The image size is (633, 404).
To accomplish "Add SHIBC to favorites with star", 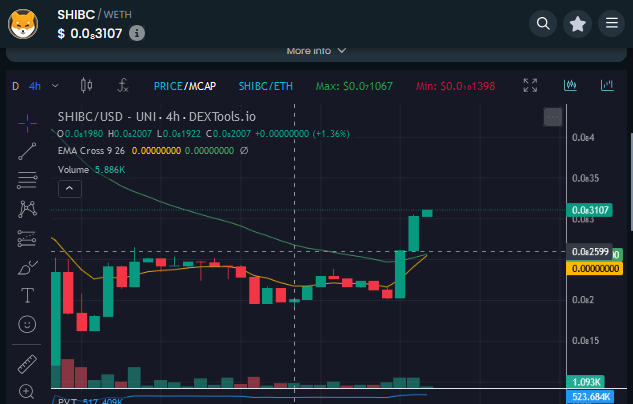I will (578, 24).
